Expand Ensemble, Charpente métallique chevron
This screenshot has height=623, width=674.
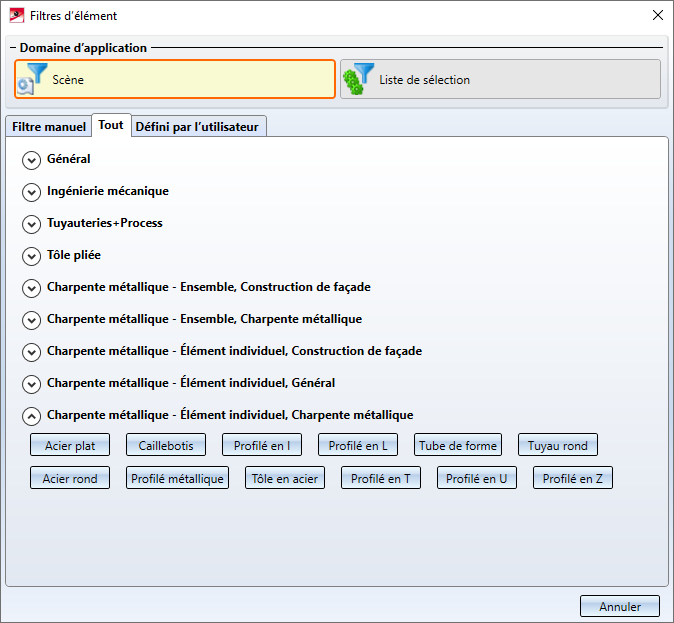point(31,320)
